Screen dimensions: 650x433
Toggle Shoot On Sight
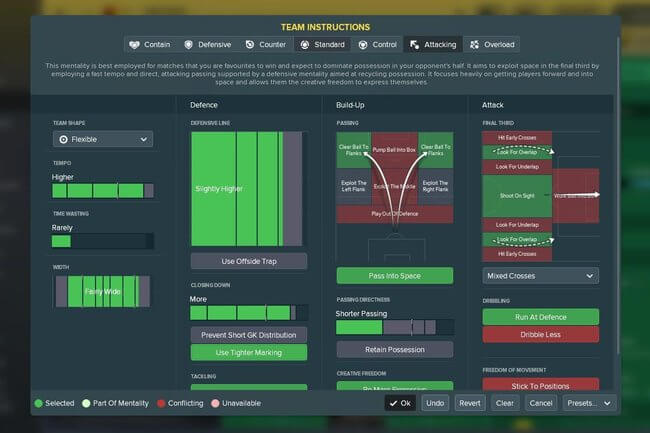517,196
